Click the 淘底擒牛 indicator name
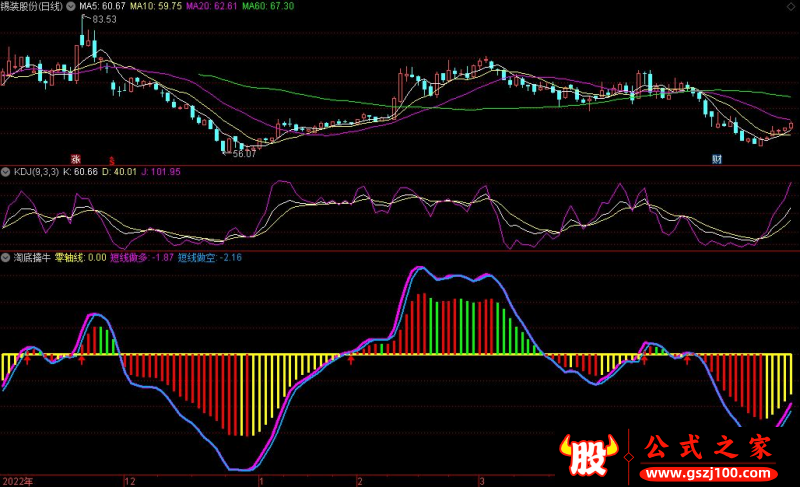Image resolution: width=800 pixels, height=487 pixels. tap(32, 258)
